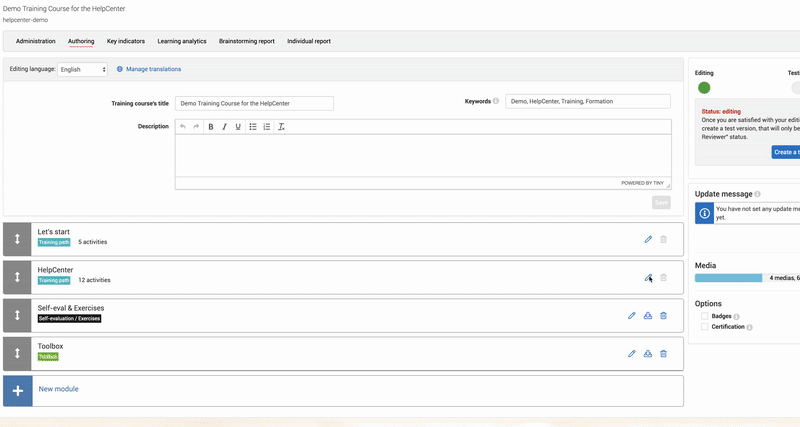
Task: Clear formatting in description editor
Action: coord(281,127)
